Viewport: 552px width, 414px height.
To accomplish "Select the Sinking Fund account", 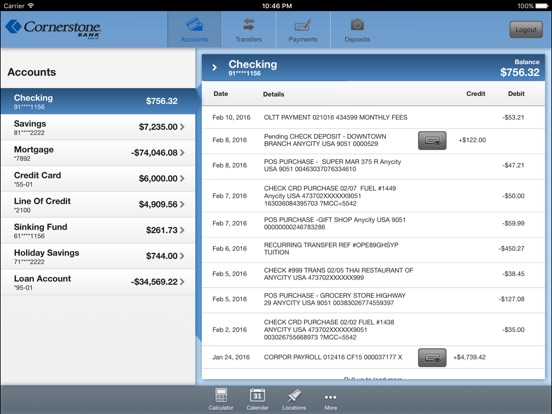I will [x=98, y=231].
